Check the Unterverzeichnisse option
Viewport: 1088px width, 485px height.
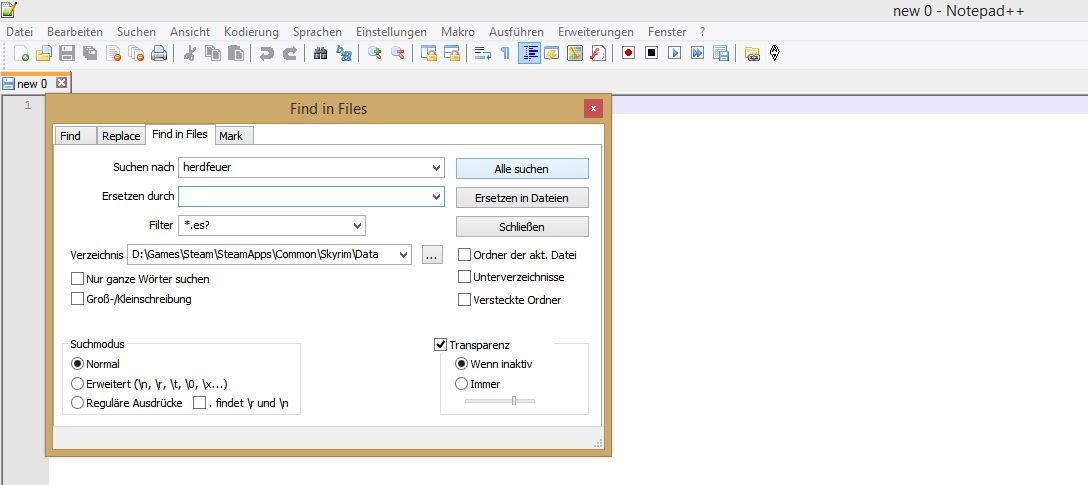click(464, 277)
